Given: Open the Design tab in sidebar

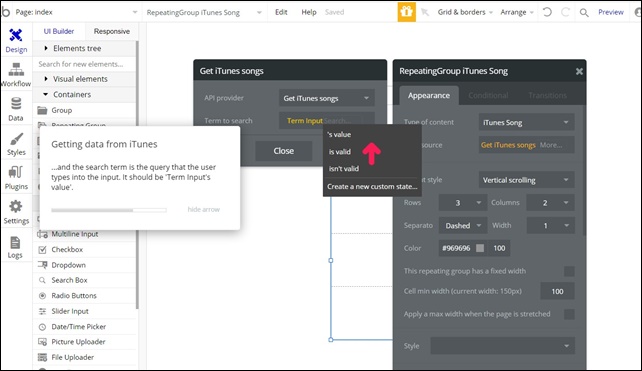Looking at the screenshot, I should pyautogui.click(x=16, y=41).
